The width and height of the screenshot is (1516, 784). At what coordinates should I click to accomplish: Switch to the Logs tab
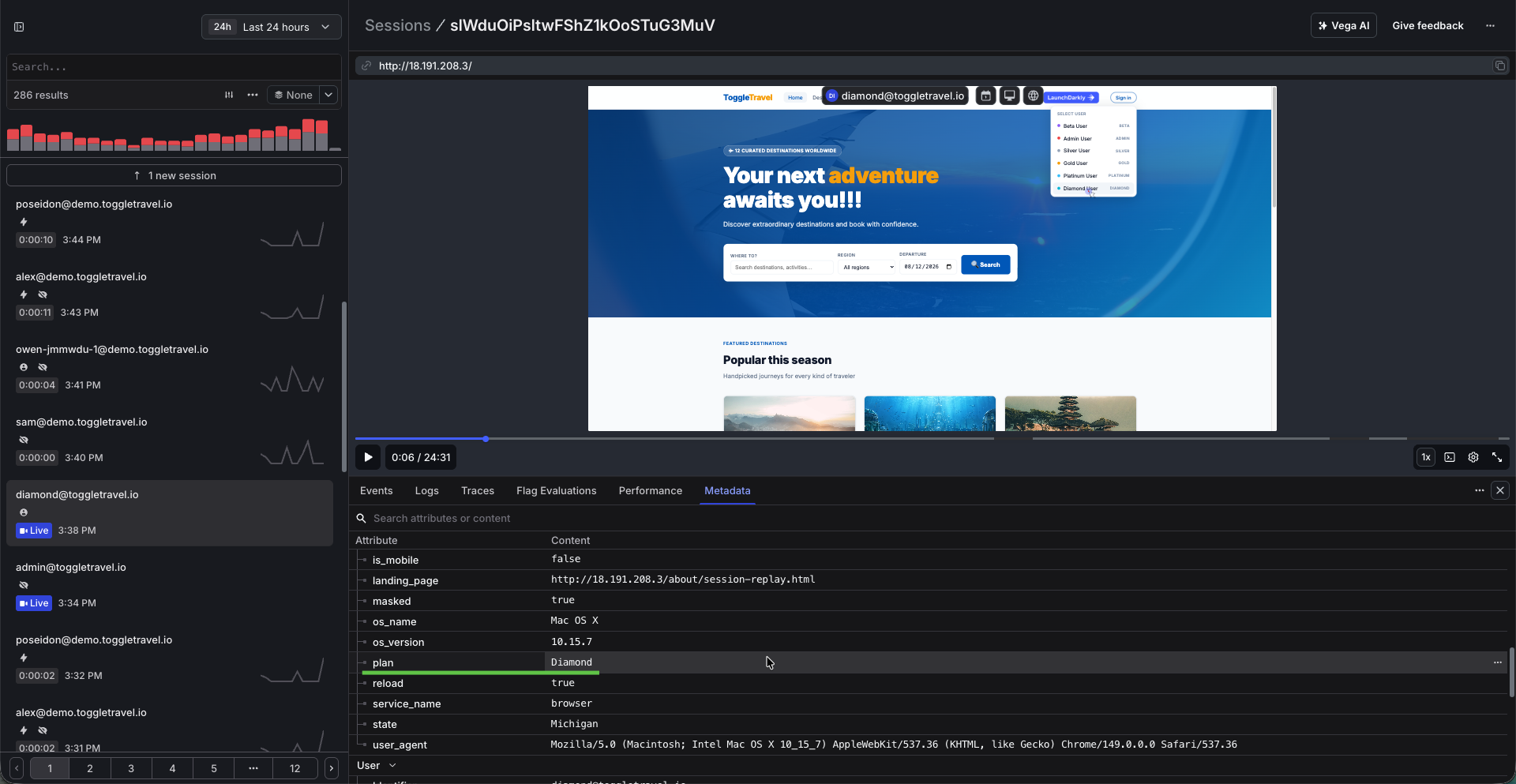point(426,490)
